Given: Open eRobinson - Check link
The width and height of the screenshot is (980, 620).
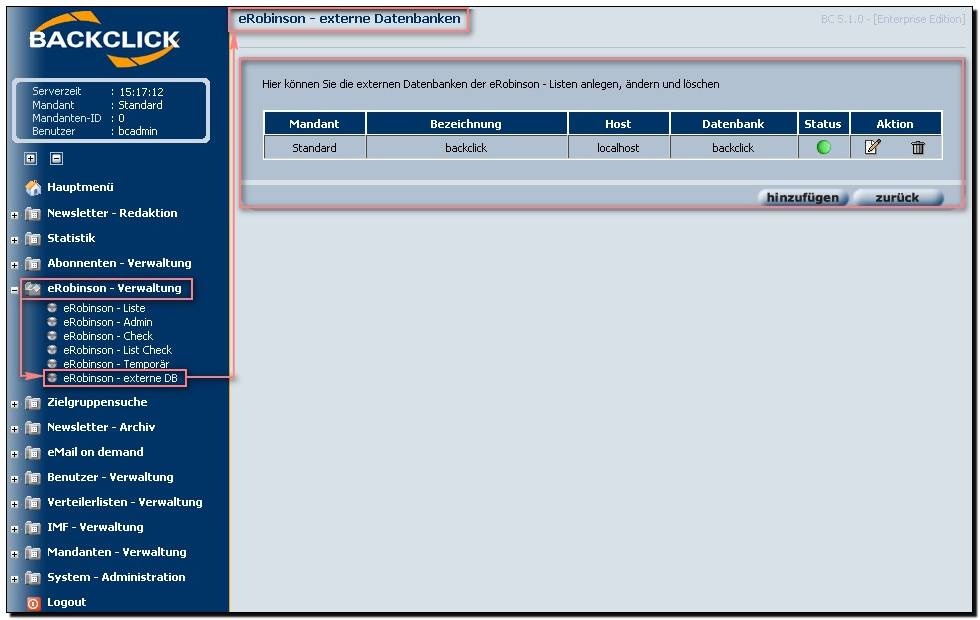Looking at the screenshot, I should tap(108, 336).
